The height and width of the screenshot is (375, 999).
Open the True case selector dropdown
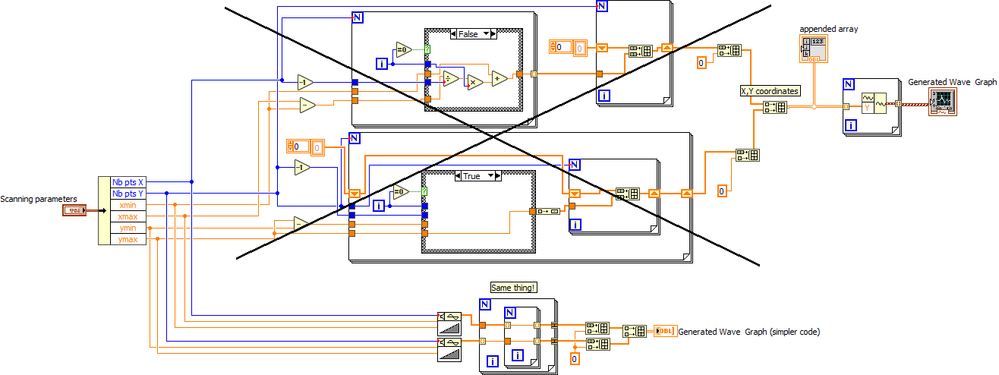(478, 175)
